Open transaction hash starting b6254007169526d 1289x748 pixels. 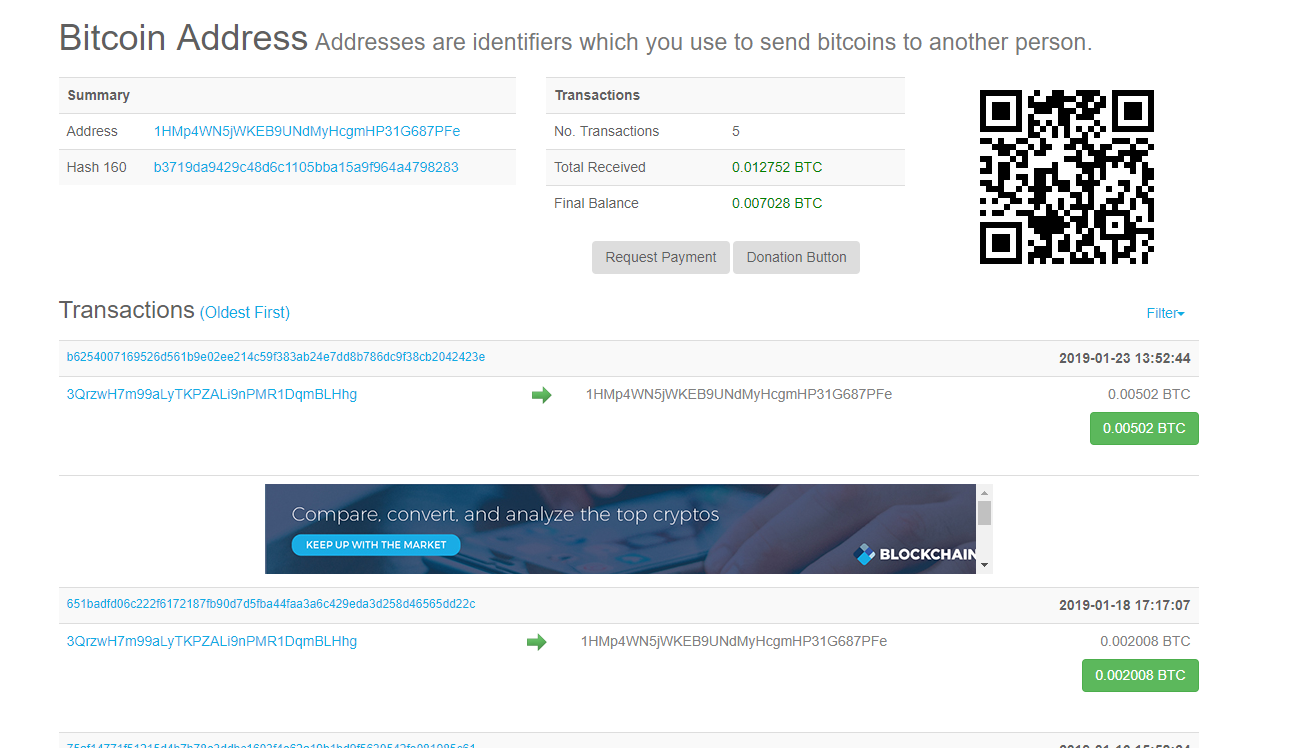pyautogui.click(x=276, y=357)
